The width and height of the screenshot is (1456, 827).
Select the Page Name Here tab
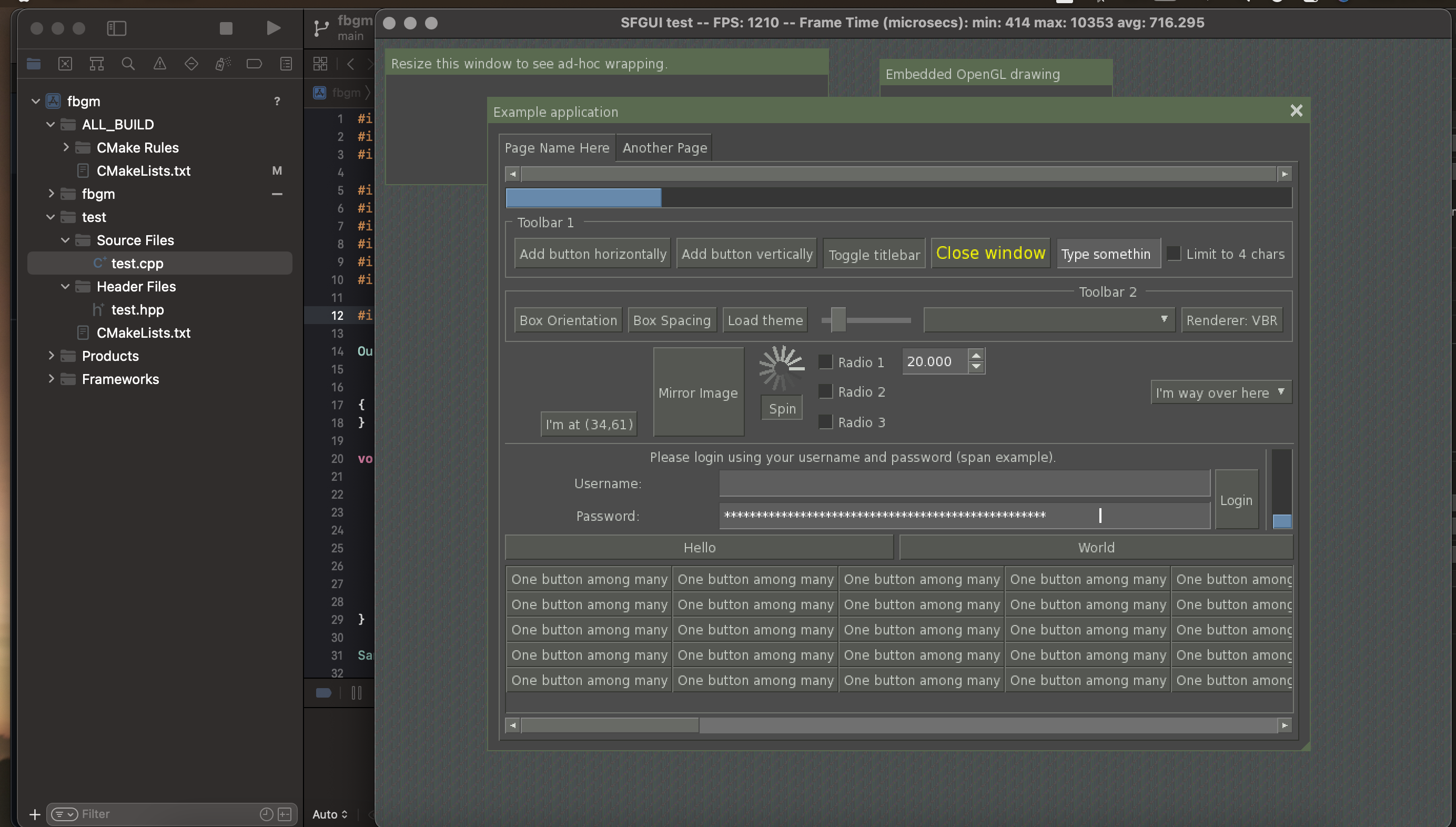[x=557, y=147]
